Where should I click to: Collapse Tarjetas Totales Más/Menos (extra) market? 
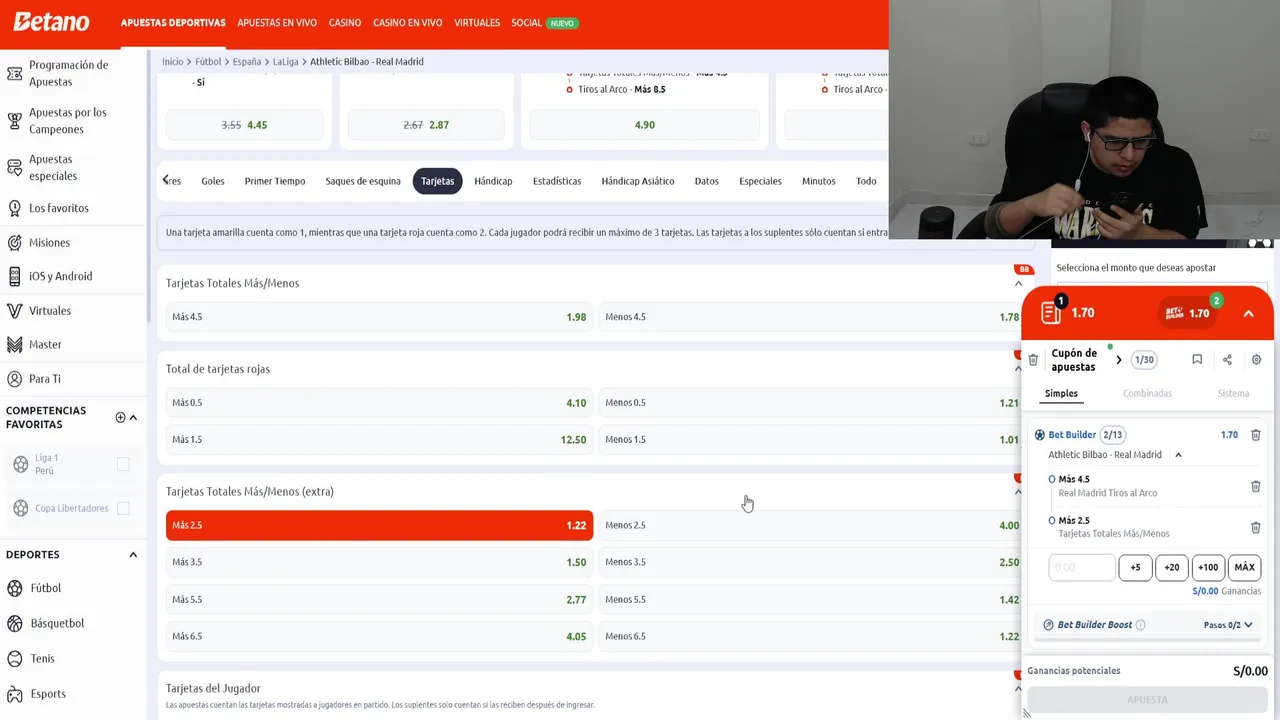coord(1018,492)
